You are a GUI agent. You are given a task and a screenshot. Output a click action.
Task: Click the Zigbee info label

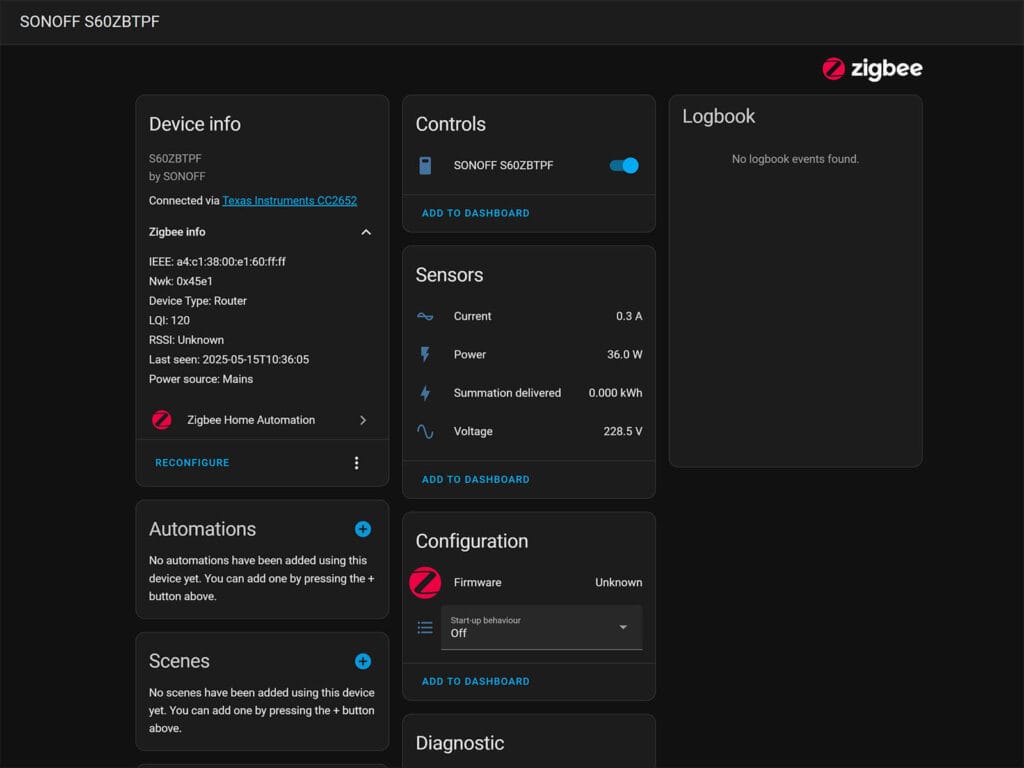point(177,232)
